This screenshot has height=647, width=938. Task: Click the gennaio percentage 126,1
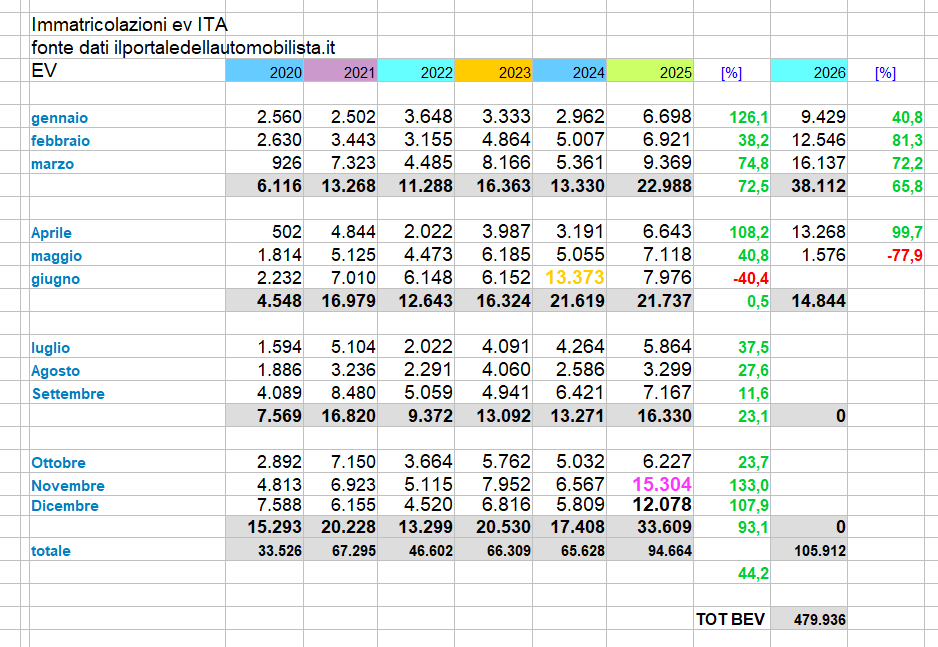point(749,117)
